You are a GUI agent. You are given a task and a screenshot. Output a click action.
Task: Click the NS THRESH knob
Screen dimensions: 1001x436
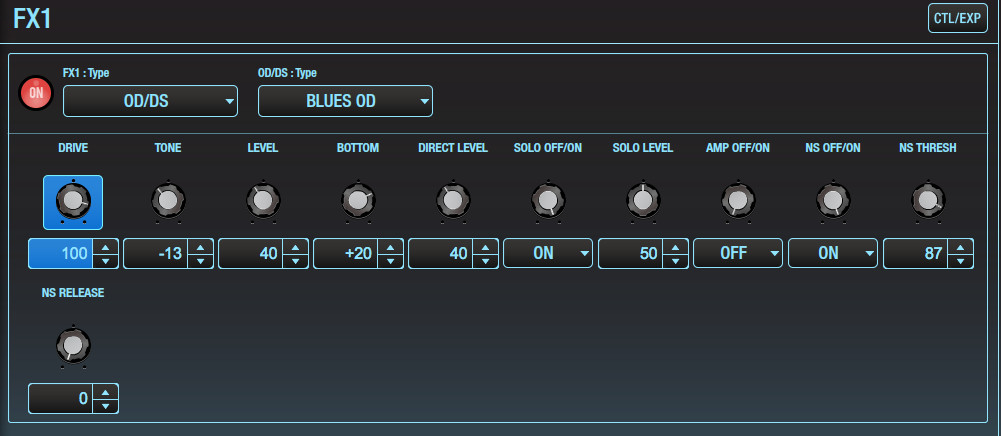pyautogui.click(x=928, y=201)
